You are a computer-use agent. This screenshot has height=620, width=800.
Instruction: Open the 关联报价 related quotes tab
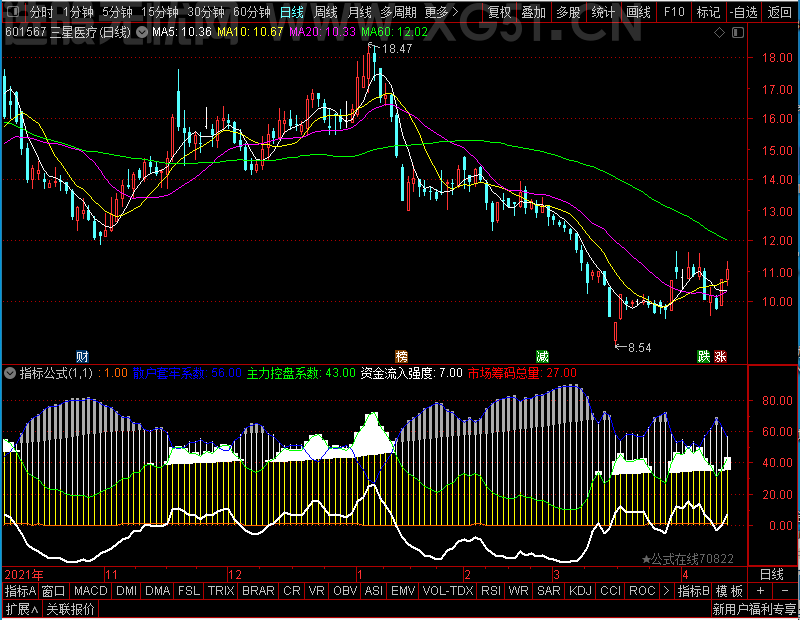[x=70, y=609]
